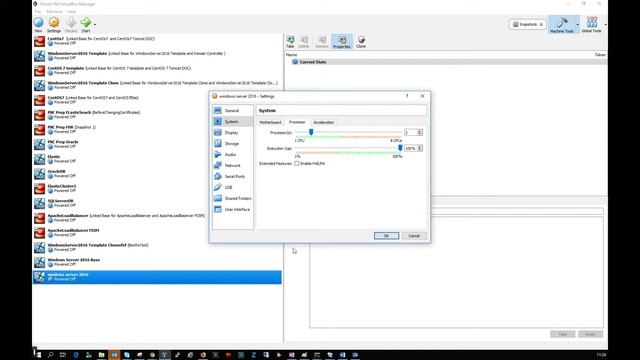The height and width of the screenshot is (360, 640).
Task: Open Windows search on the taskbar
Action: tap(51, 355)
